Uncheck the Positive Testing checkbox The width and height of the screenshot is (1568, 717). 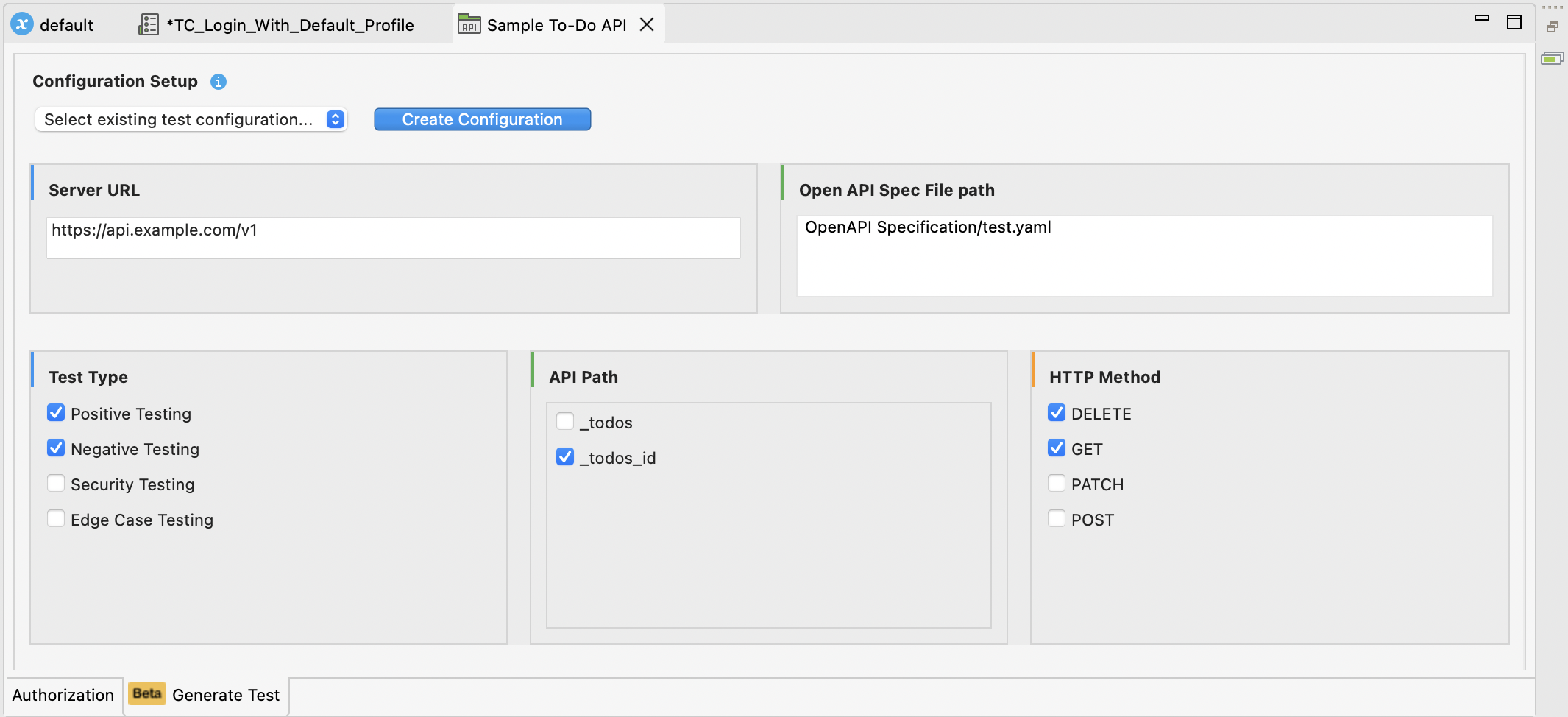tap(56, 413)
